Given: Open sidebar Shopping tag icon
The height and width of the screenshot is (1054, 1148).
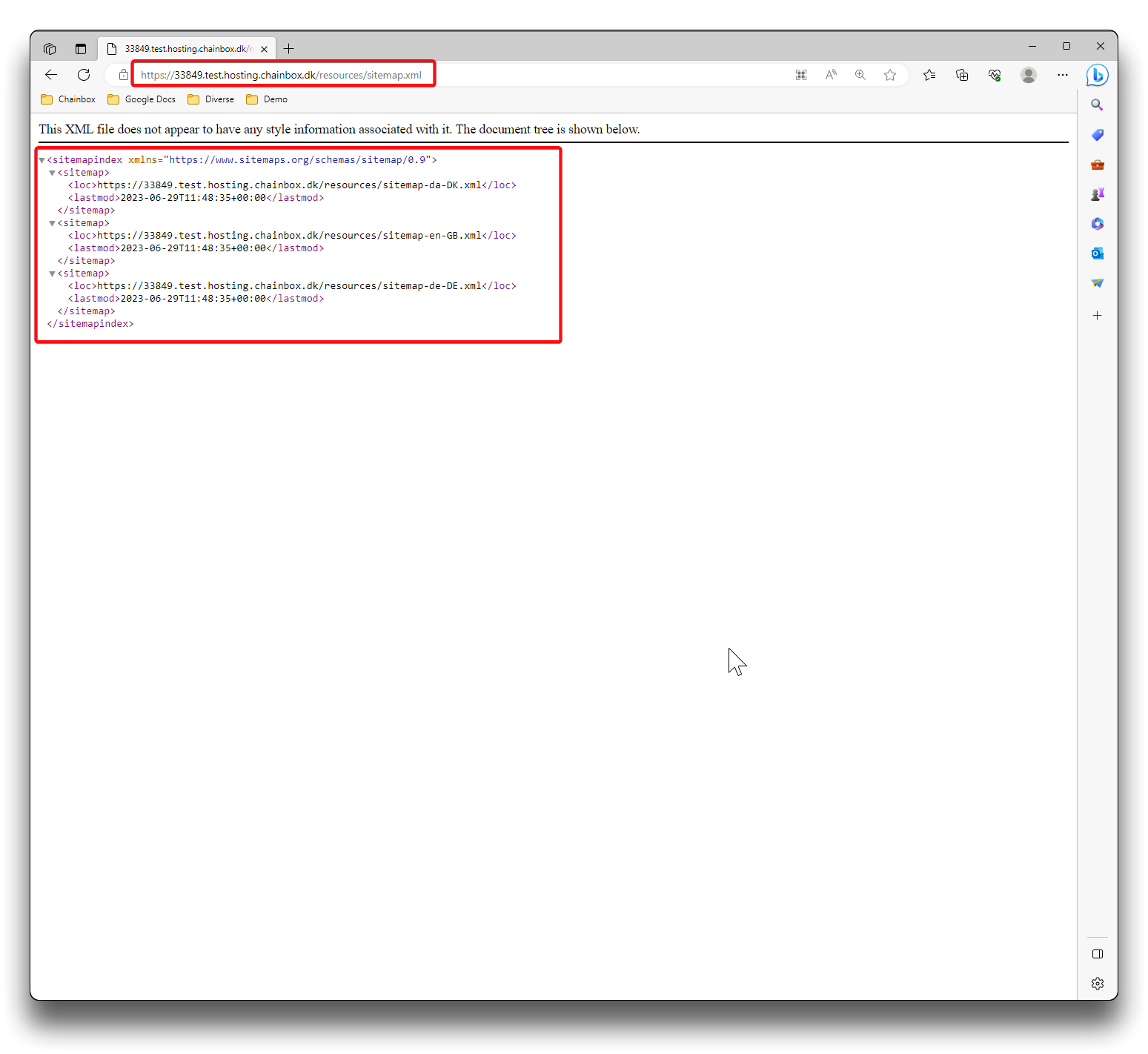Looking at the screenshot, I should (1098, 135).
